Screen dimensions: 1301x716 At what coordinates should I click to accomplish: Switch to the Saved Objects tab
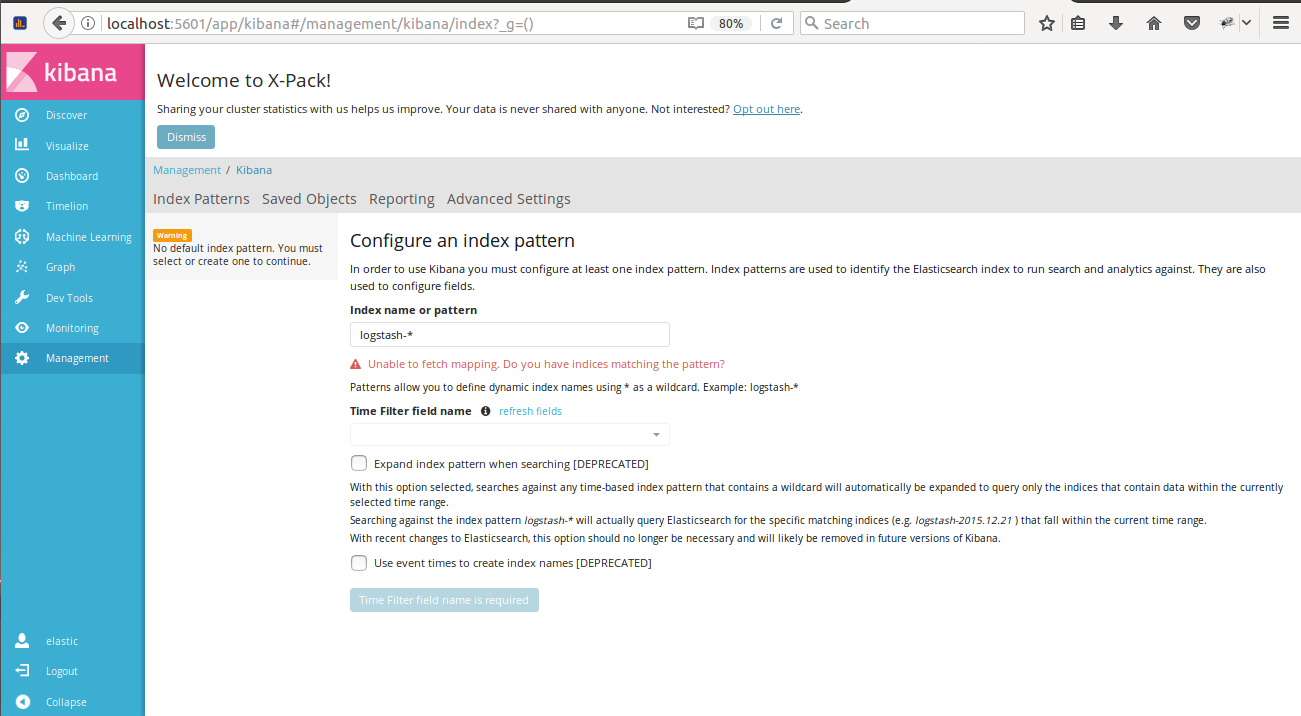(309, 198)
